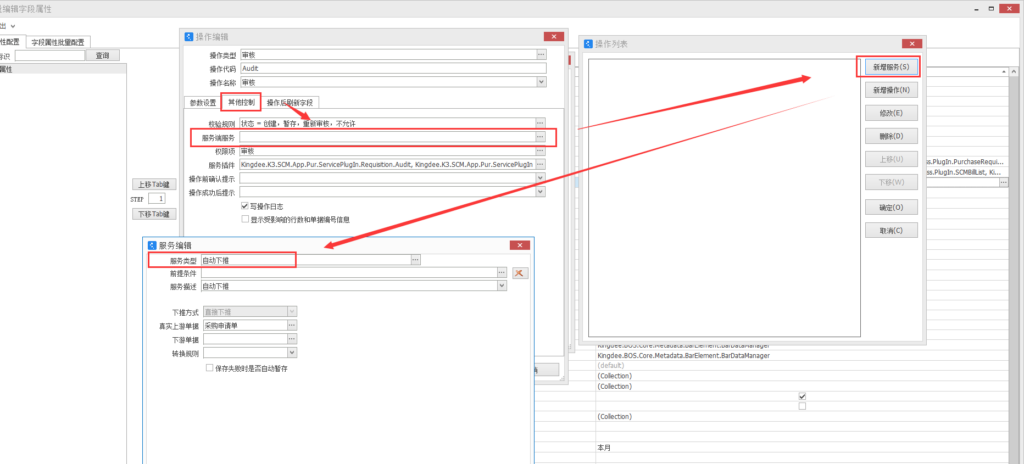Expand the 转换规则 dropdown
This screenshot has width=1024, height=464.
tap(292, 352)
